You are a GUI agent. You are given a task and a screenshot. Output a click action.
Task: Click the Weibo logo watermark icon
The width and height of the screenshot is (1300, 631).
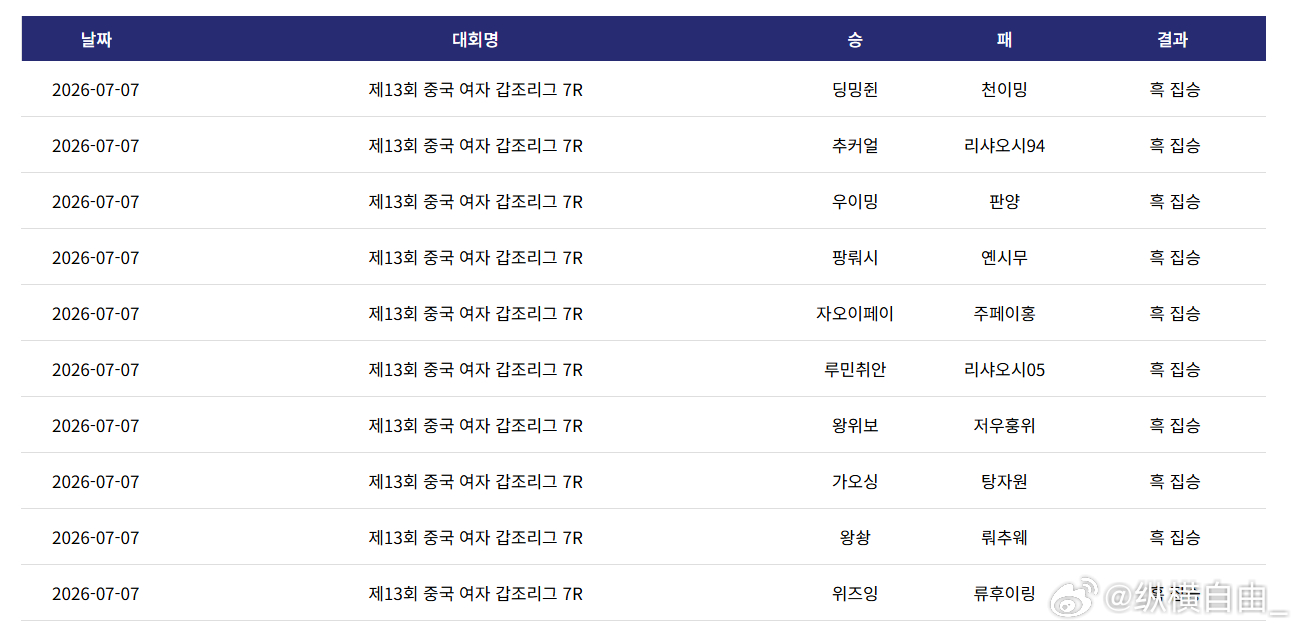click(1073, 596)
